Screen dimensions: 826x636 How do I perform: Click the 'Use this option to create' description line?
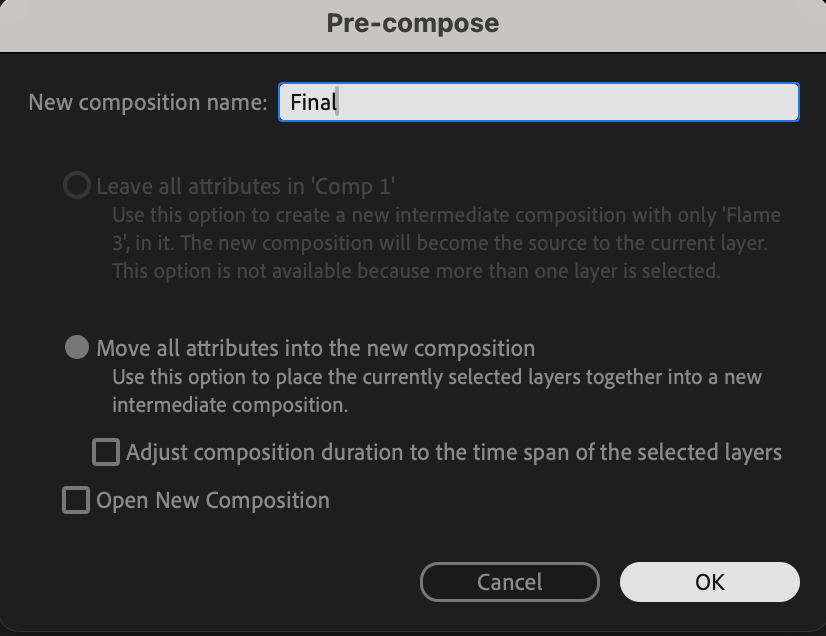446,215
